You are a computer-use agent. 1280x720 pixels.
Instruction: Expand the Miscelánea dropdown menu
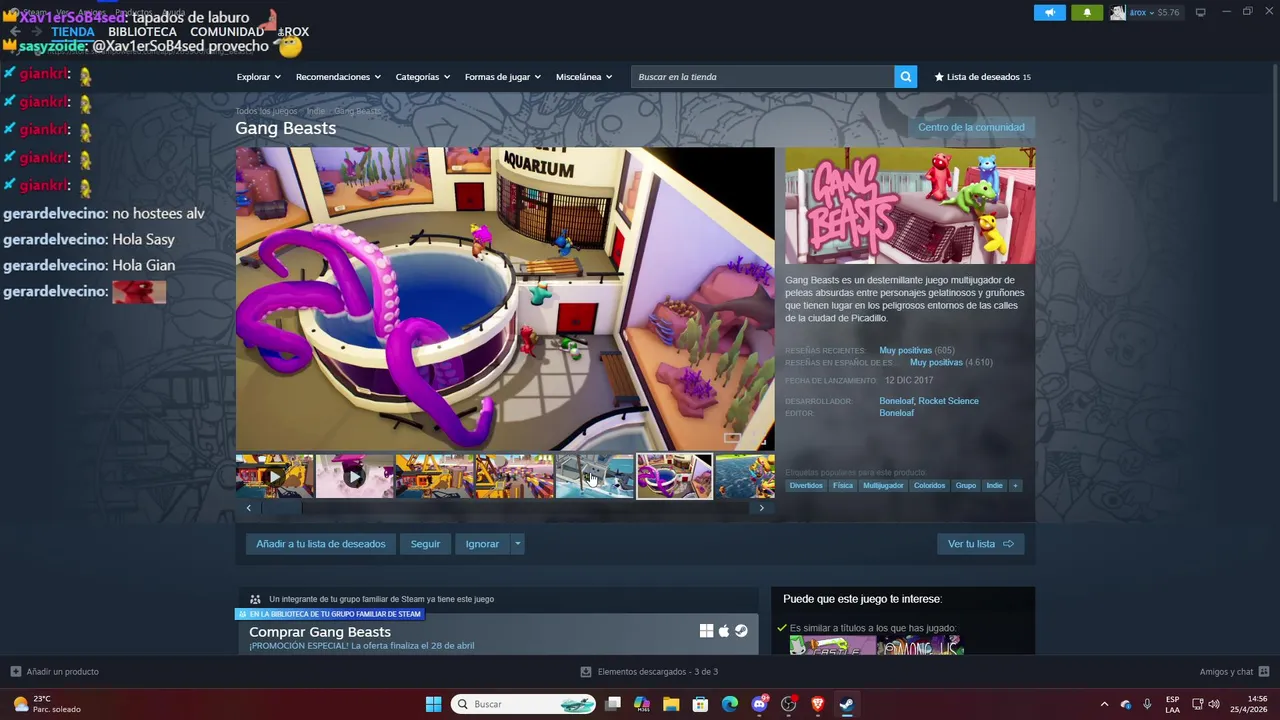[584, 77]
